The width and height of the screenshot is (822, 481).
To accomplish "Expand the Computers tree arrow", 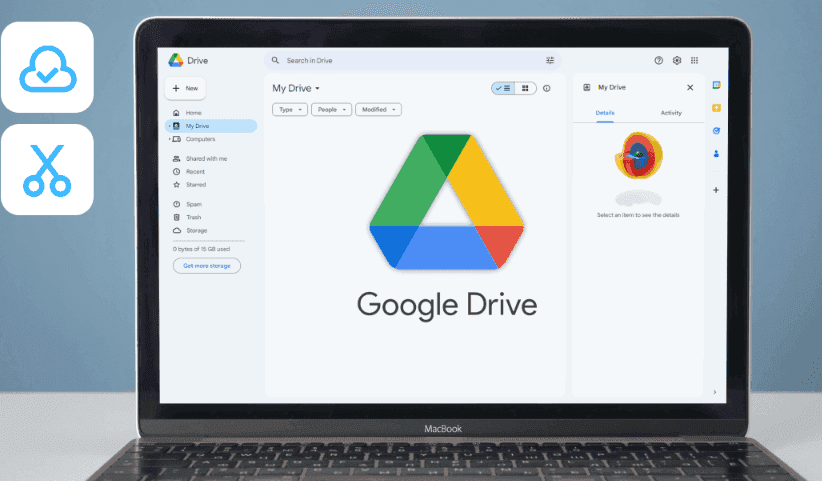I will point(169,139).
